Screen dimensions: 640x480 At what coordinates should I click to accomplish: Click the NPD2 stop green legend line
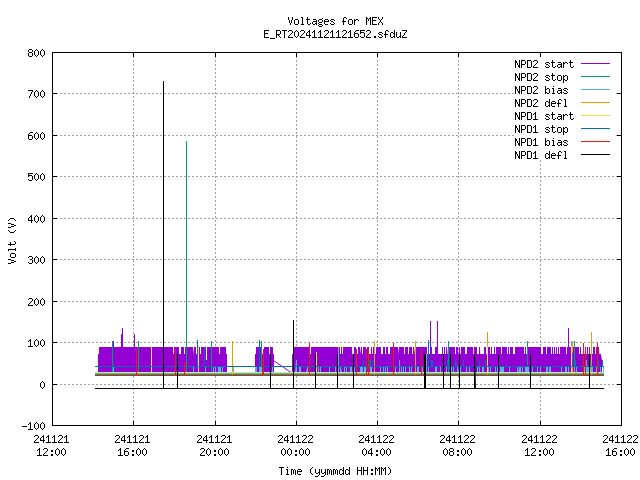click(x=595, y=76)
